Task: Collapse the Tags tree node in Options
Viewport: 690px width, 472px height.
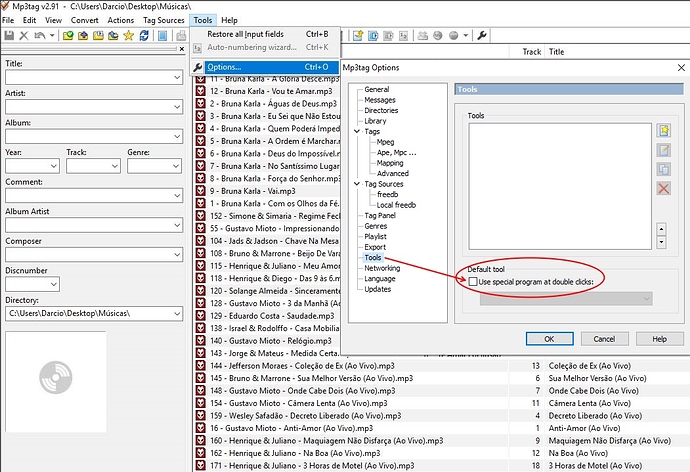Action: [357, 131]
